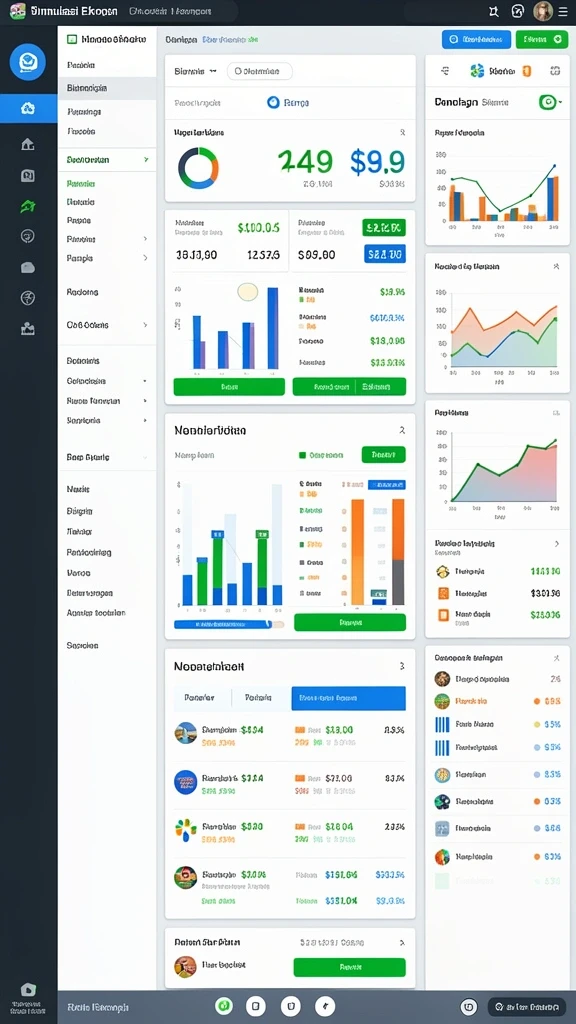This screenshot has width=576, height=1024.
Task: Click the blue progress bar below the stacked bar chart
Action: pyautogui.click(x=223, y=624)
